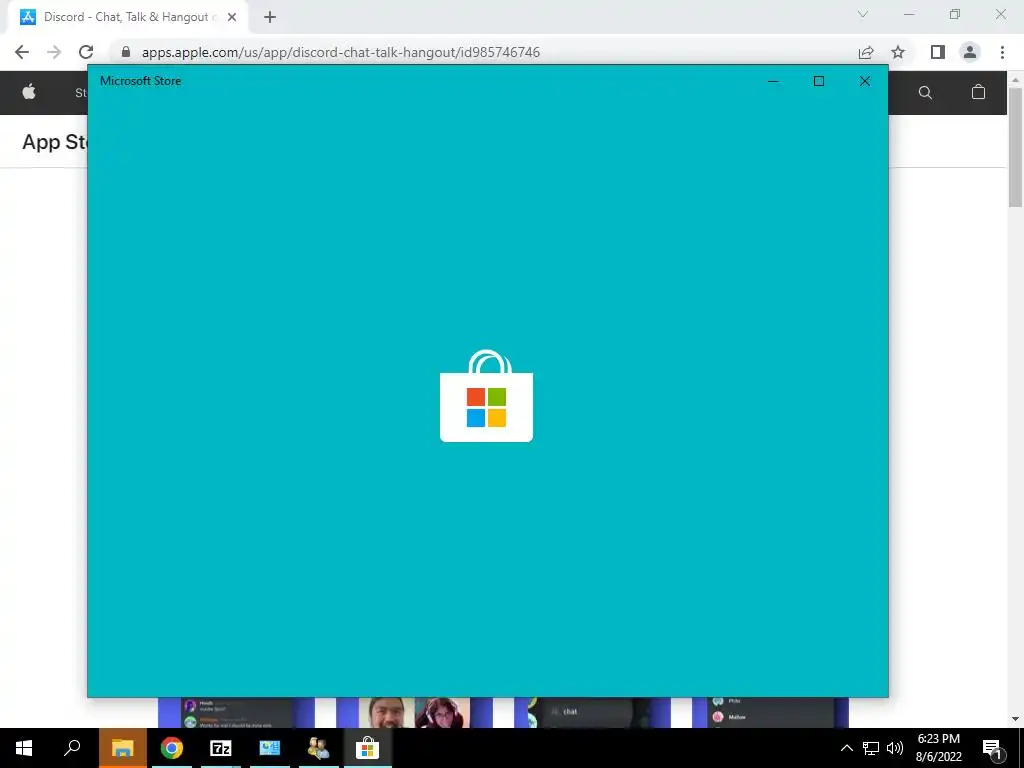Open Chrome side panel icon
This screenshot has height=768, width=1024.
[x=938, y=52]
